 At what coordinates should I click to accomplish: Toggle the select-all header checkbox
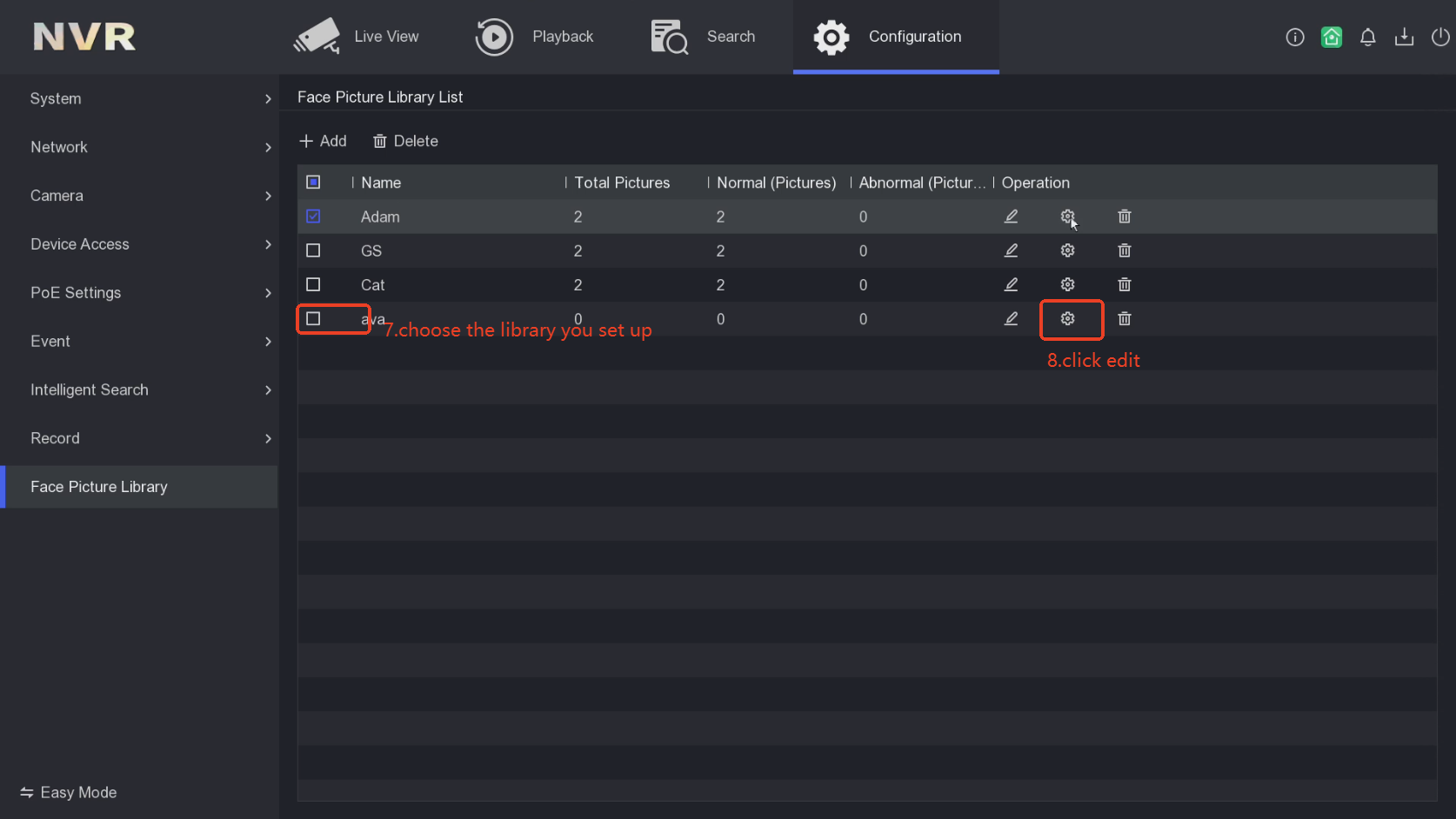coord(313,182)
